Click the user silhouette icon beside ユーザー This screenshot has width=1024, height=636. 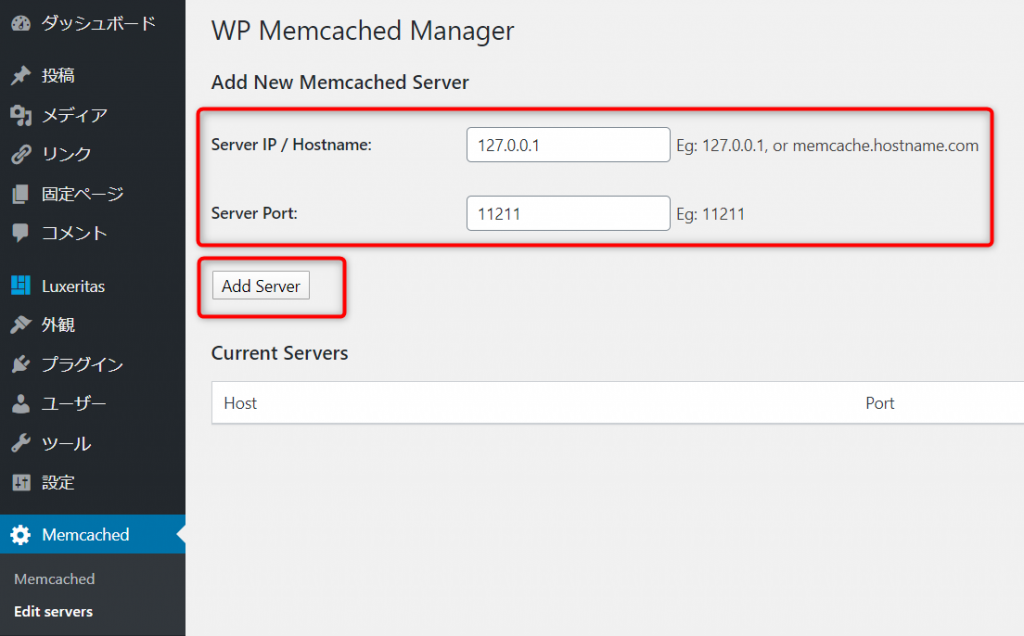click(20, 404)
